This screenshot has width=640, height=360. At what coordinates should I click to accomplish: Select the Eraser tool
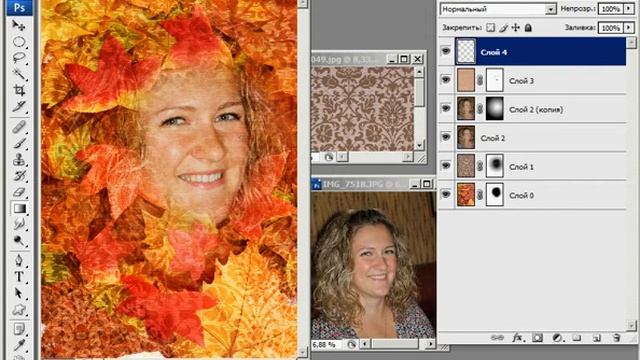pos(19,192)
